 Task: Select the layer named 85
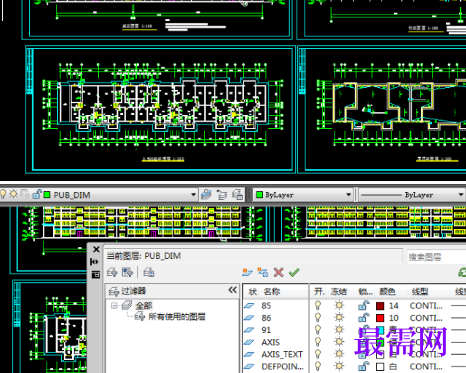point(266,306)
